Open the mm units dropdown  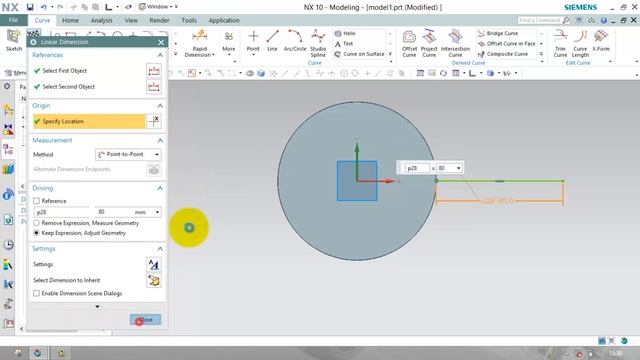(x=158, y=212)
